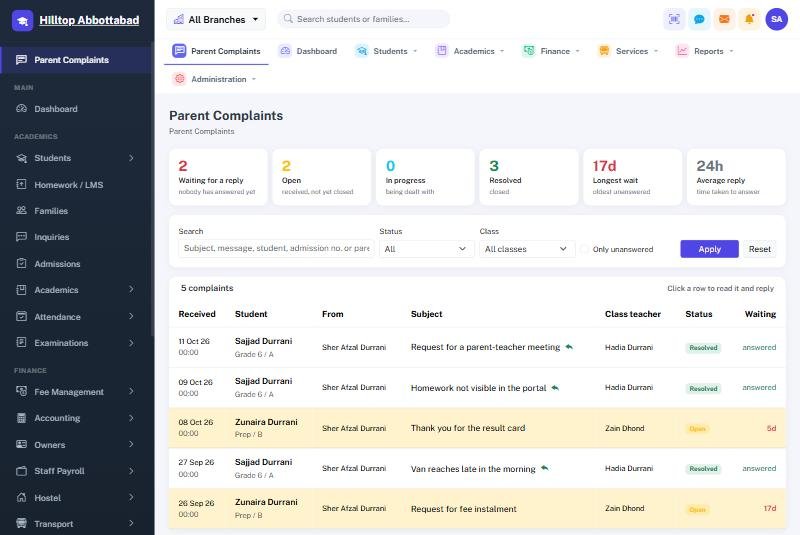The image size is (800, 535).
Task: Click the Homework / LMS icon in sidebar
Action: pos(21,185)
